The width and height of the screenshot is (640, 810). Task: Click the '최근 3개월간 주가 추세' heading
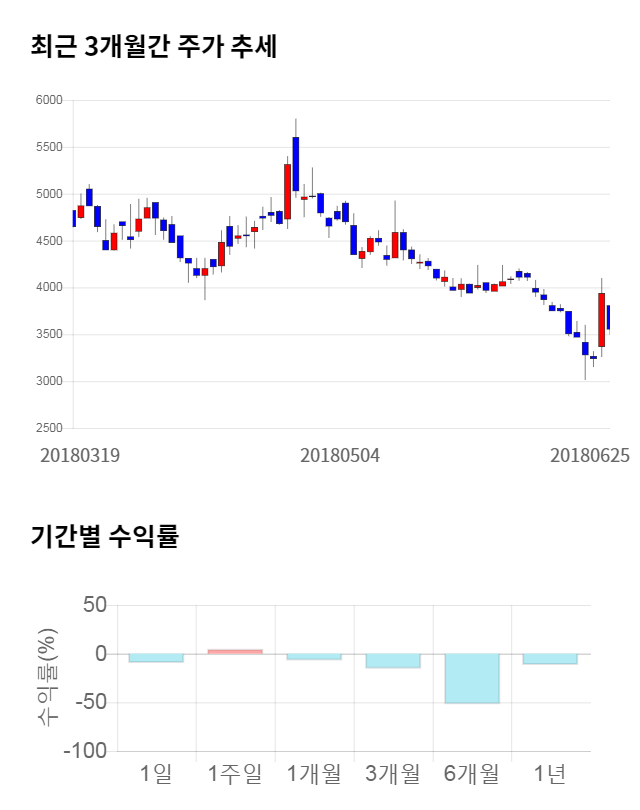pyautogui.click(x=154, y=46)
